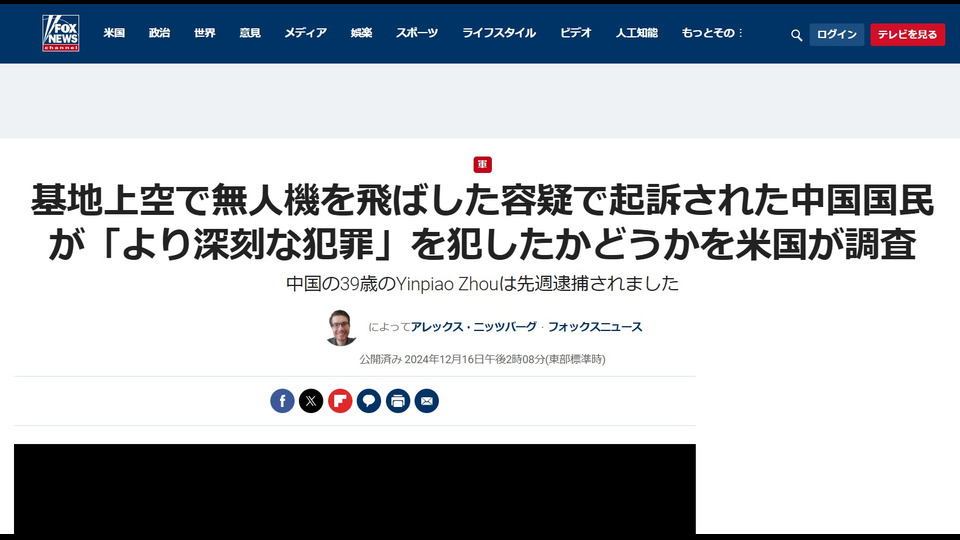Screen dimensions: 960x540
Task: Click the Fox News channel logo
Action: pyautogui.click(x=61, y=33)
